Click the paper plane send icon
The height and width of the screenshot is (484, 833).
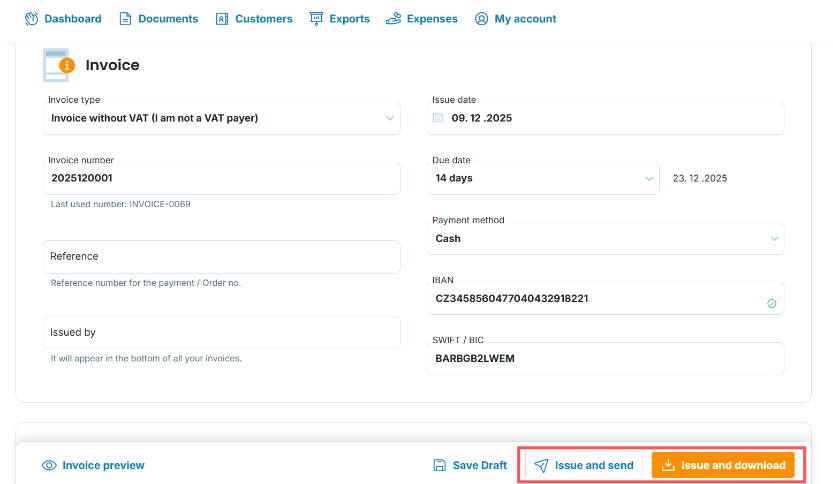541,465
